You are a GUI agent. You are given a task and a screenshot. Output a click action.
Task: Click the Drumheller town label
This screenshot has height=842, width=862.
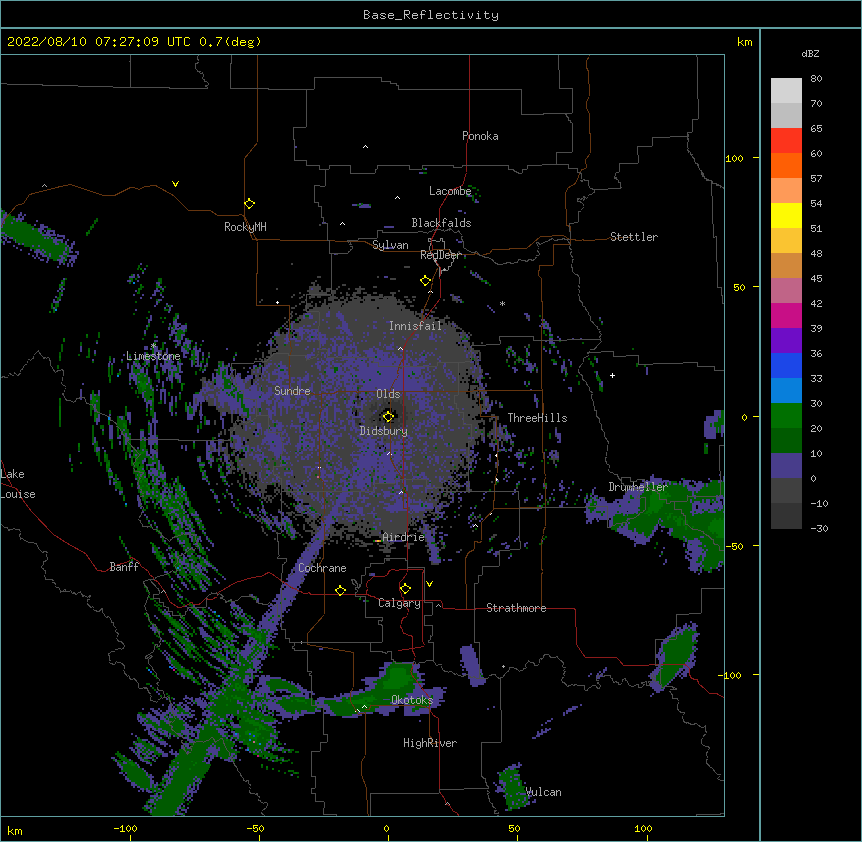click(x=638, y=487)
